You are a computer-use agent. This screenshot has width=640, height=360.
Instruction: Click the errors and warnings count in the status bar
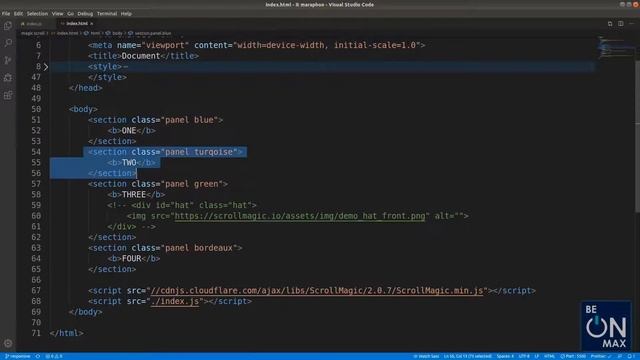click(54, 356)
